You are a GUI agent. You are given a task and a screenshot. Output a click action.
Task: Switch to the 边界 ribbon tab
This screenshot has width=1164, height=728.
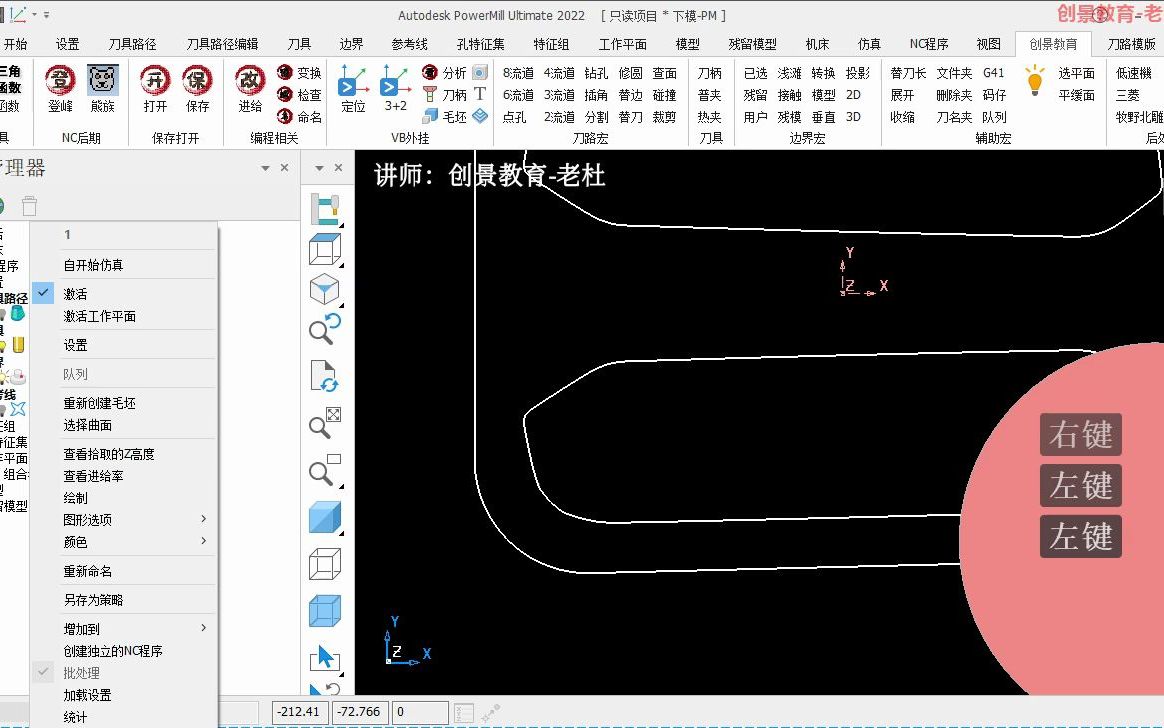[x=351, y=44]
